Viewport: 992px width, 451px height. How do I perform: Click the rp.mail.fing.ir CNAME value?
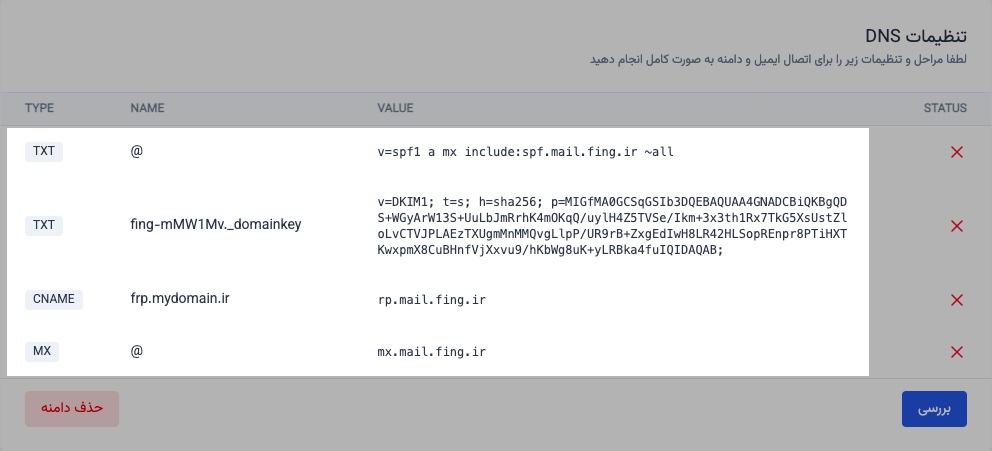[x=431, y=300]
